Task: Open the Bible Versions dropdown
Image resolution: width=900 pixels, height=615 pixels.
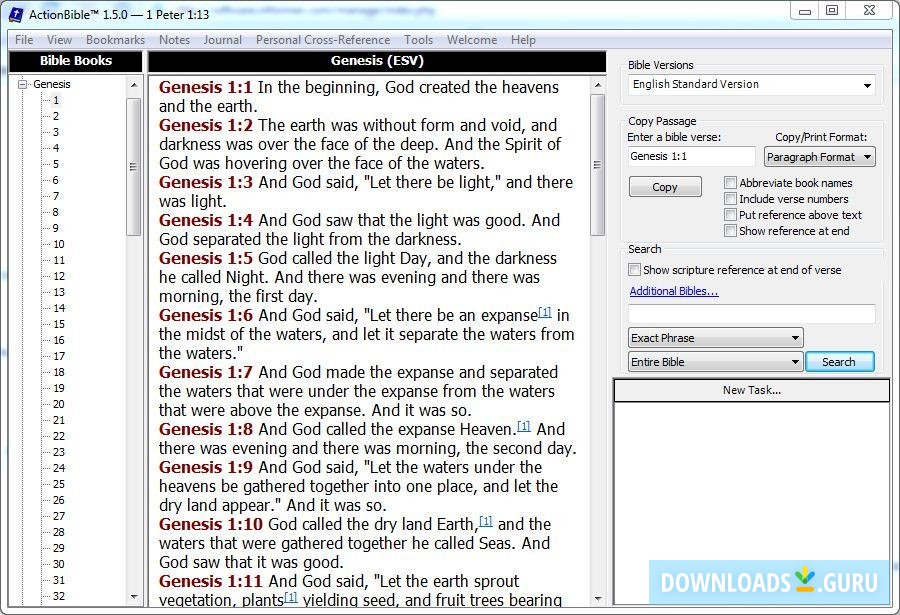Action: point(751,84)
